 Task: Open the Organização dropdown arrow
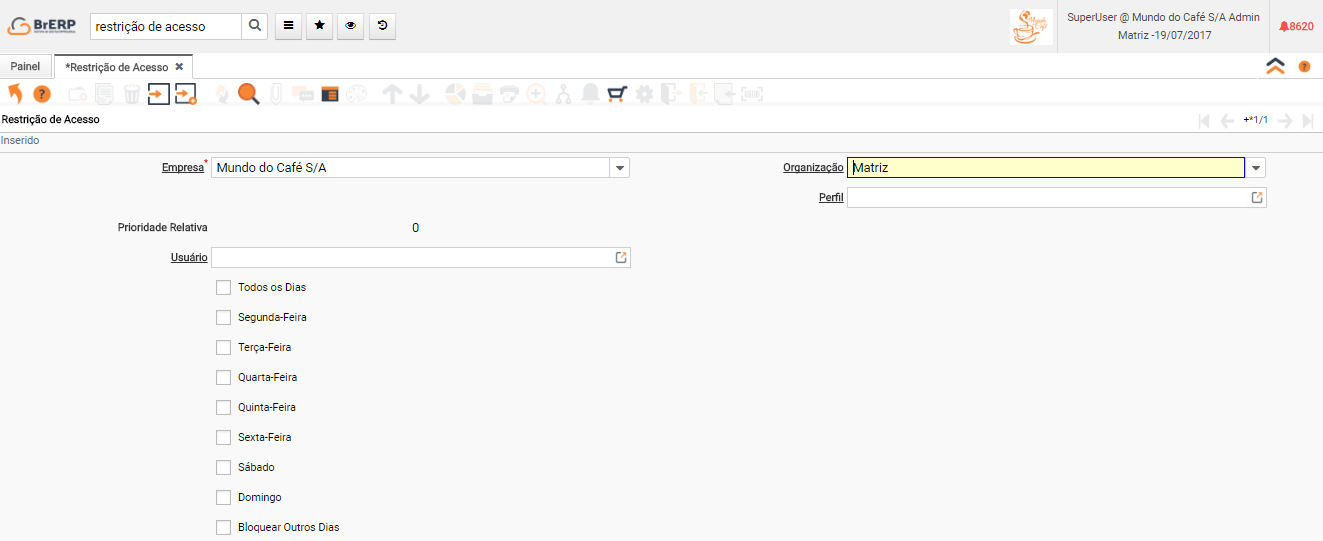(1256, 168)
